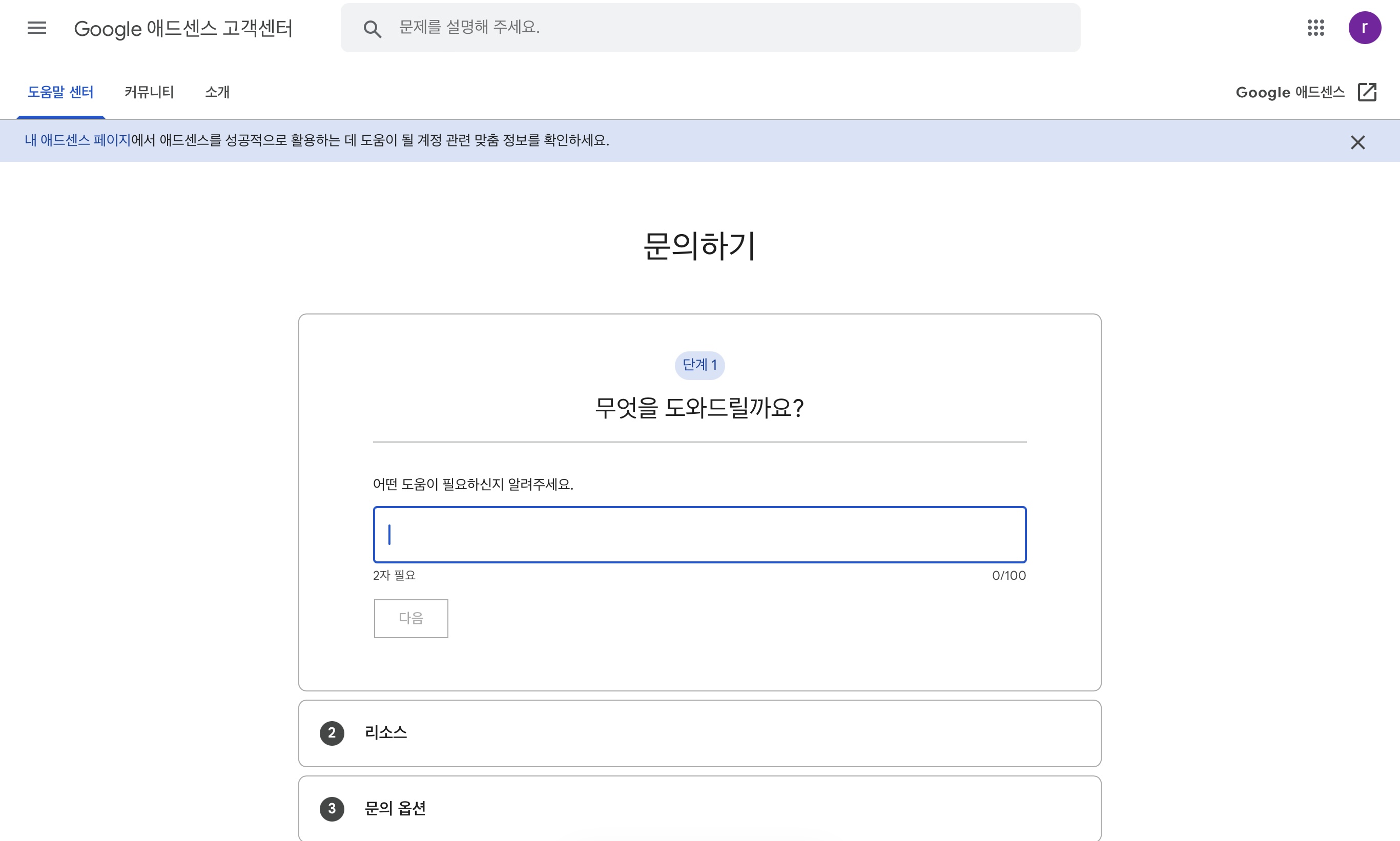1400x841 pixels.
Task: Click the 어떤 도움이 필요하신지 알려주세요 label
Action: (473, 484)
